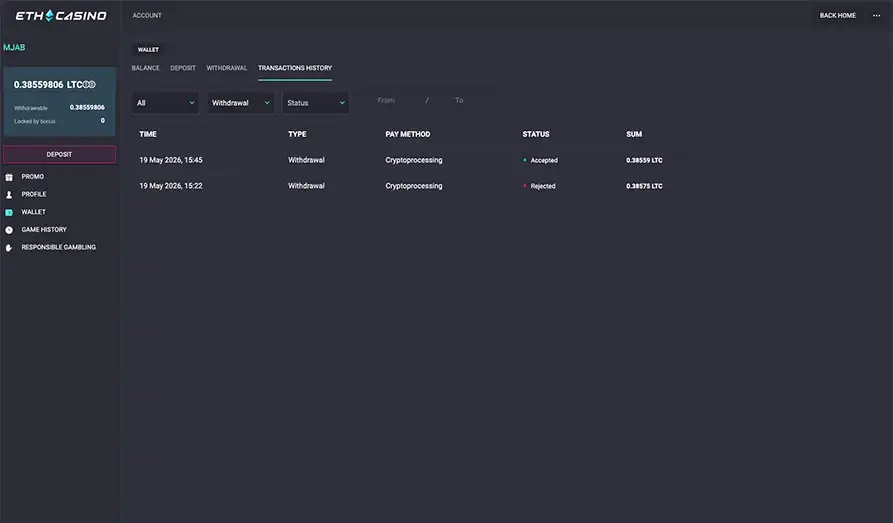
Task: Open the Withdrawal tab
Action: tap(227, 68)
